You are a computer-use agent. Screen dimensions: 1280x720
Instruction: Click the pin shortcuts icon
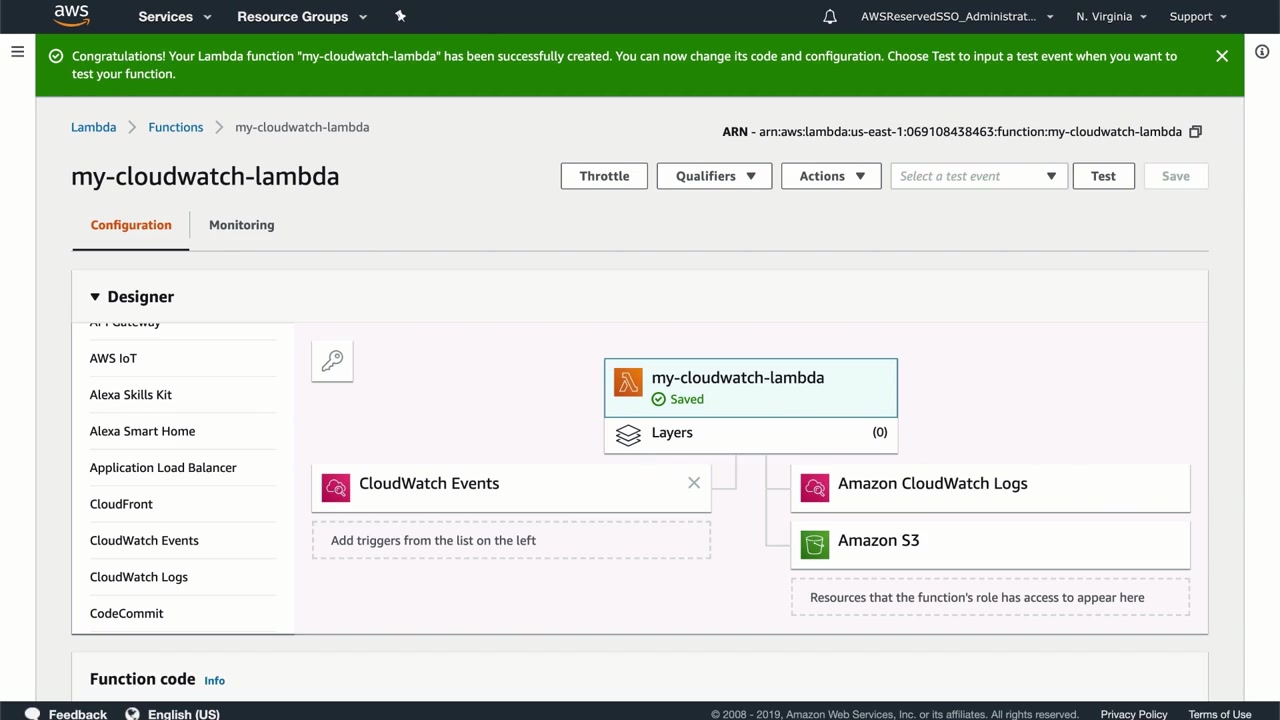pos(401,16)
